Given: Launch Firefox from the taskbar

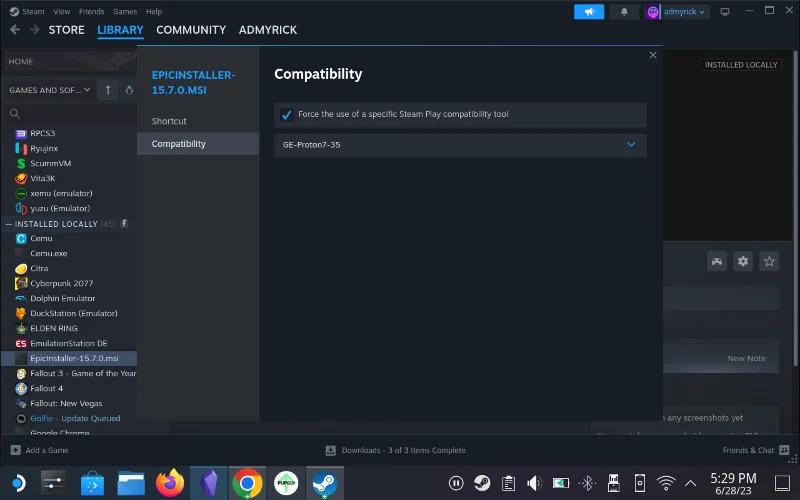Looking at the screenshot, I should click(170, 483).
